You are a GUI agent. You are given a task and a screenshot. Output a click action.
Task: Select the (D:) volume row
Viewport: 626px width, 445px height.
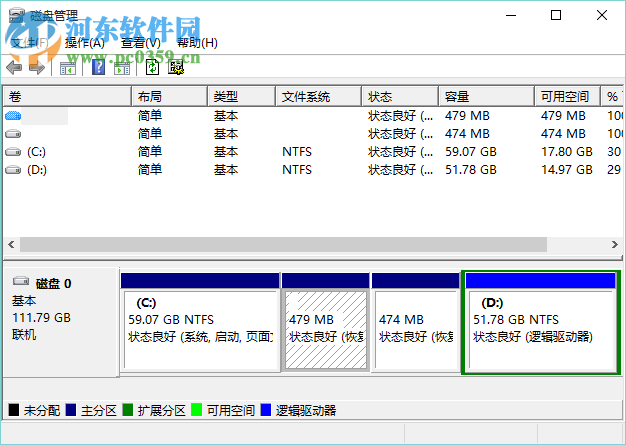[312, 170]
